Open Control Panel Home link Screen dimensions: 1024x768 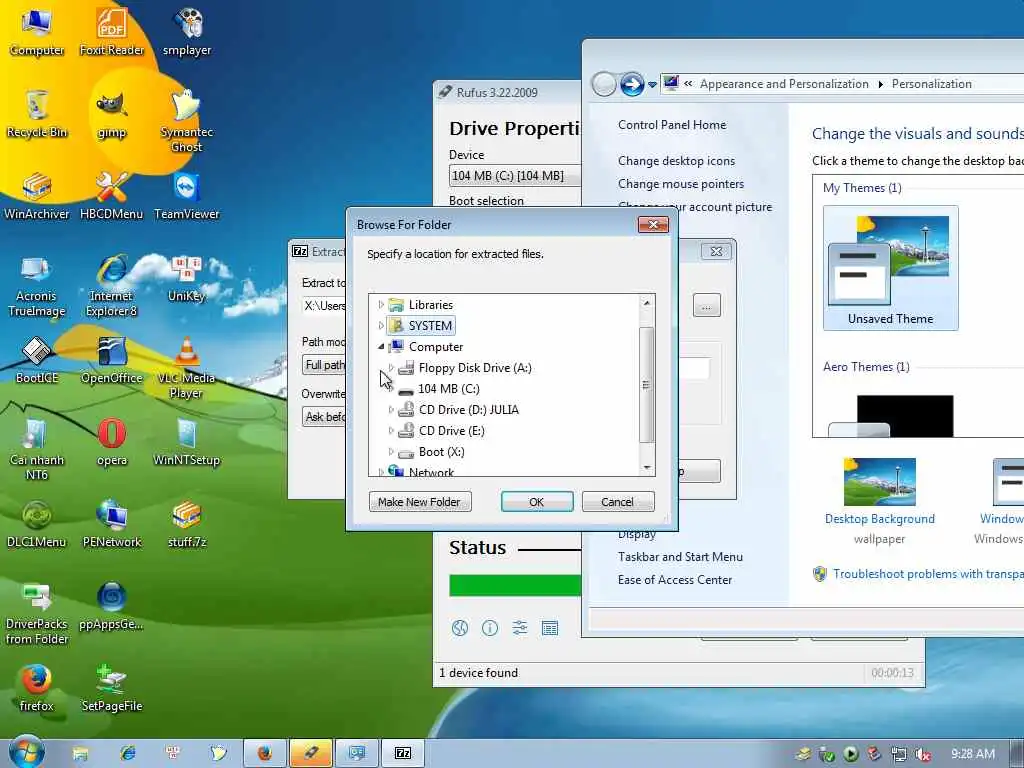672,125
